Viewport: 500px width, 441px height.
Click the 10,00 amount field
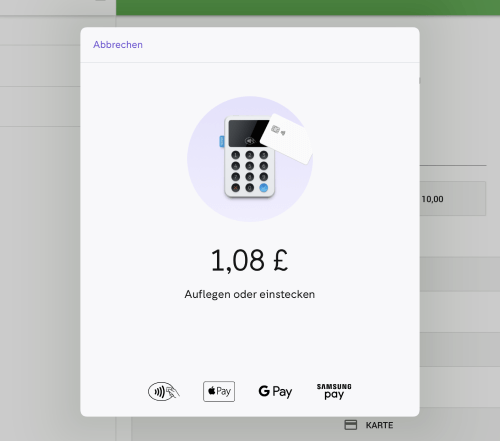tap(453, 199)
